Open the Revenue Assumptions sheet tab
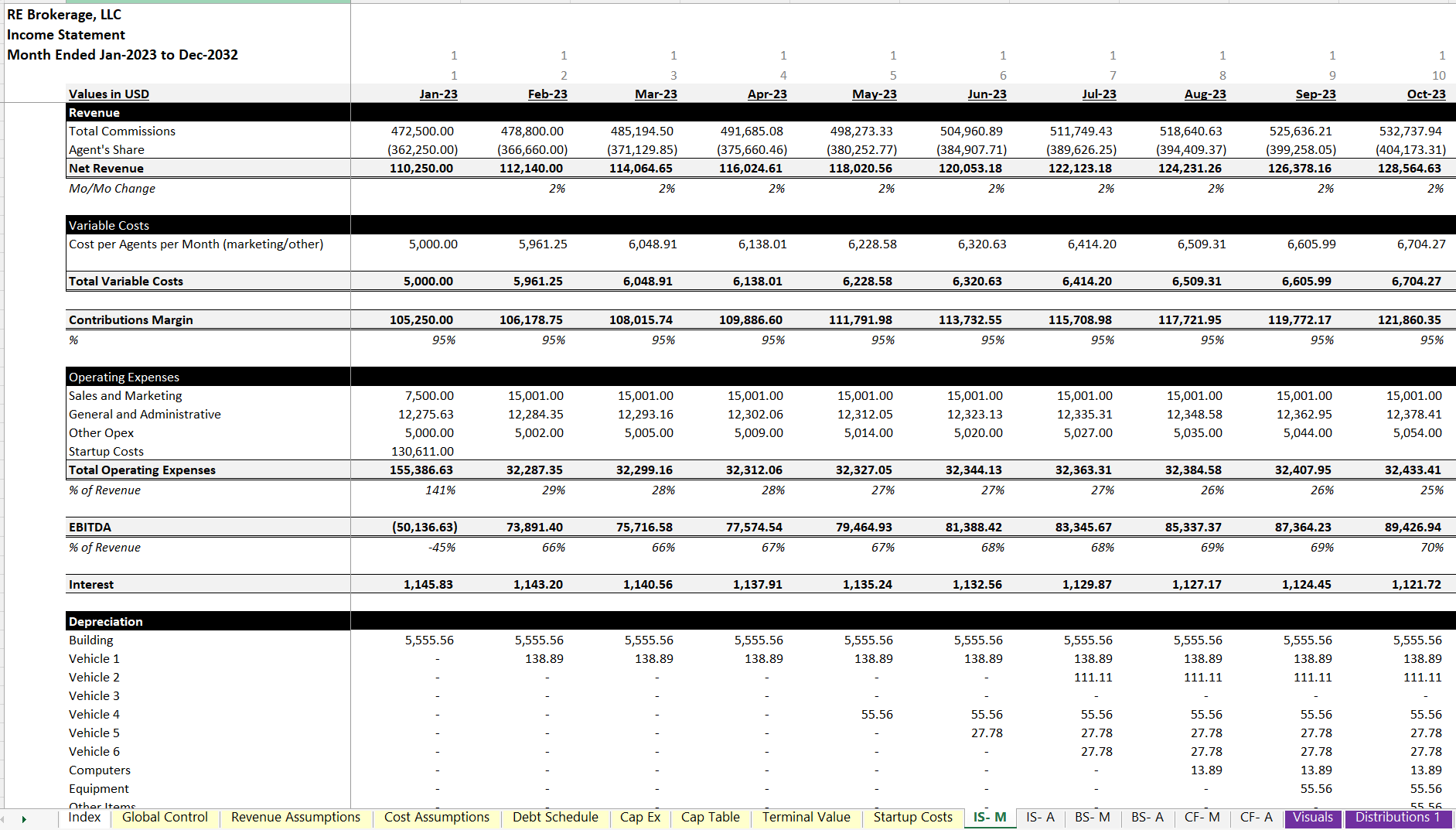1456x830 pixels. coord(295,818)
